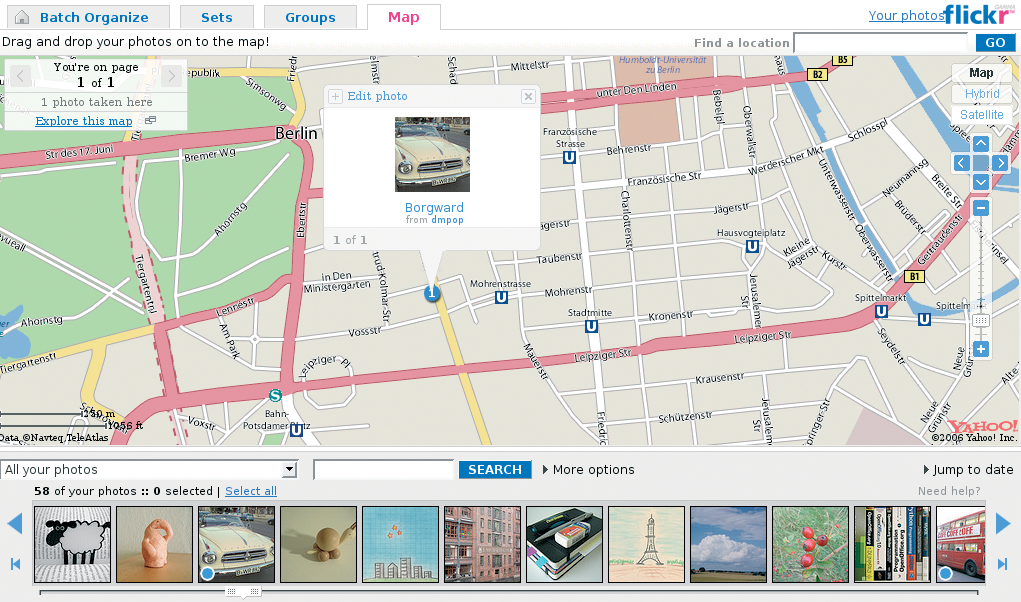This screenshot has width=1021, height=602.
Task: Focus the Find a location field
Action: [881, 43]
